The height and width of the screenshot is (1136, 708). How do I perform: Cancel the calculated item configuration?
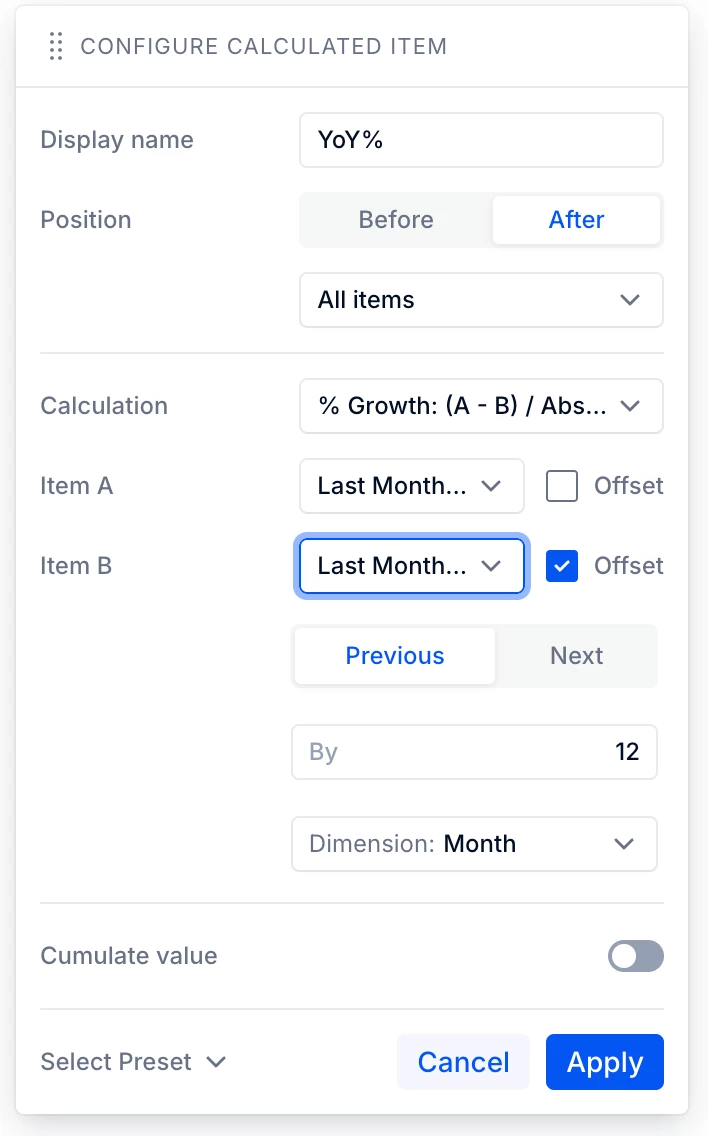click(463, 1062)
